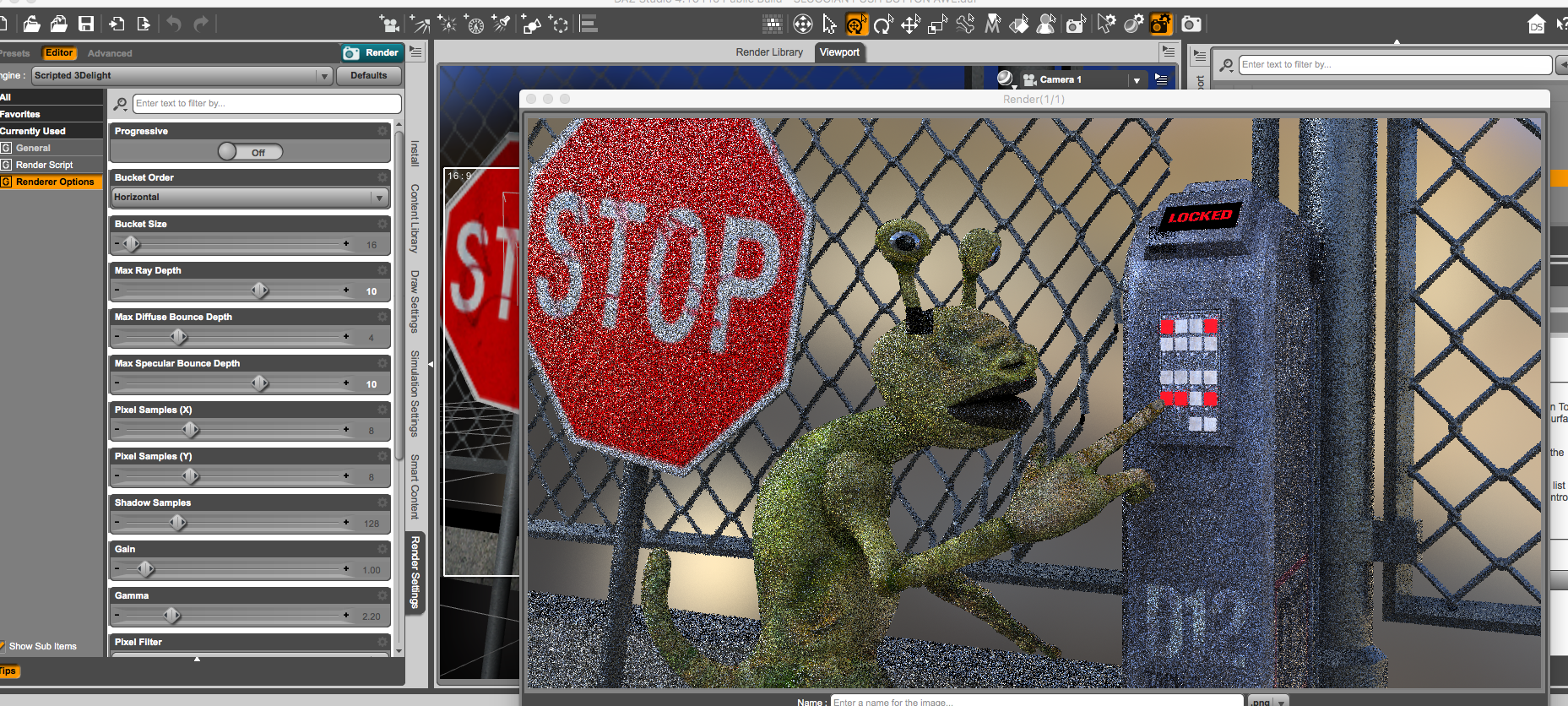Click the standalone camera Render icon in toolbar
Image resolution: width=1568 pixels, height=706 pixels.
pos(1191,24)
